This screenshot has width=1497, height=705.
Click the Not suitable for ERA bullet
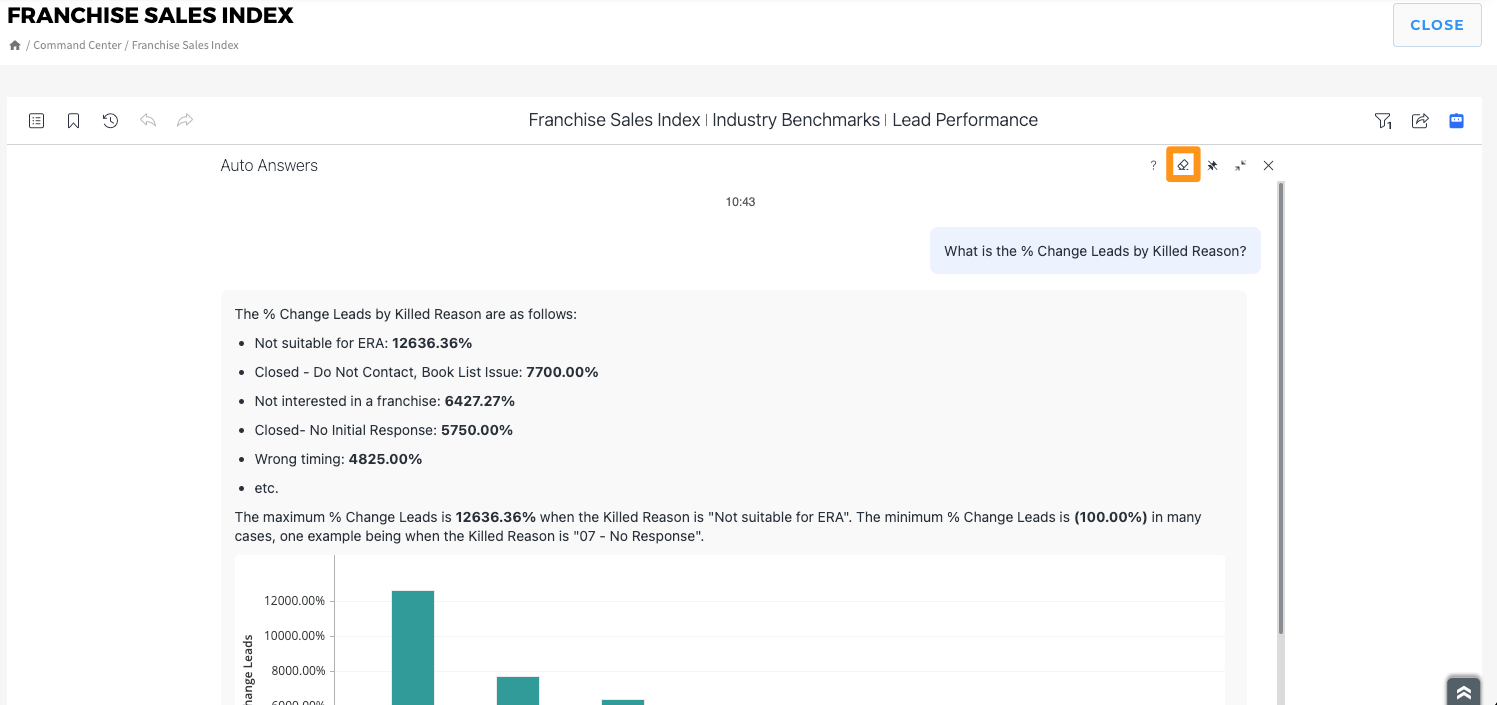coord(363,343)
